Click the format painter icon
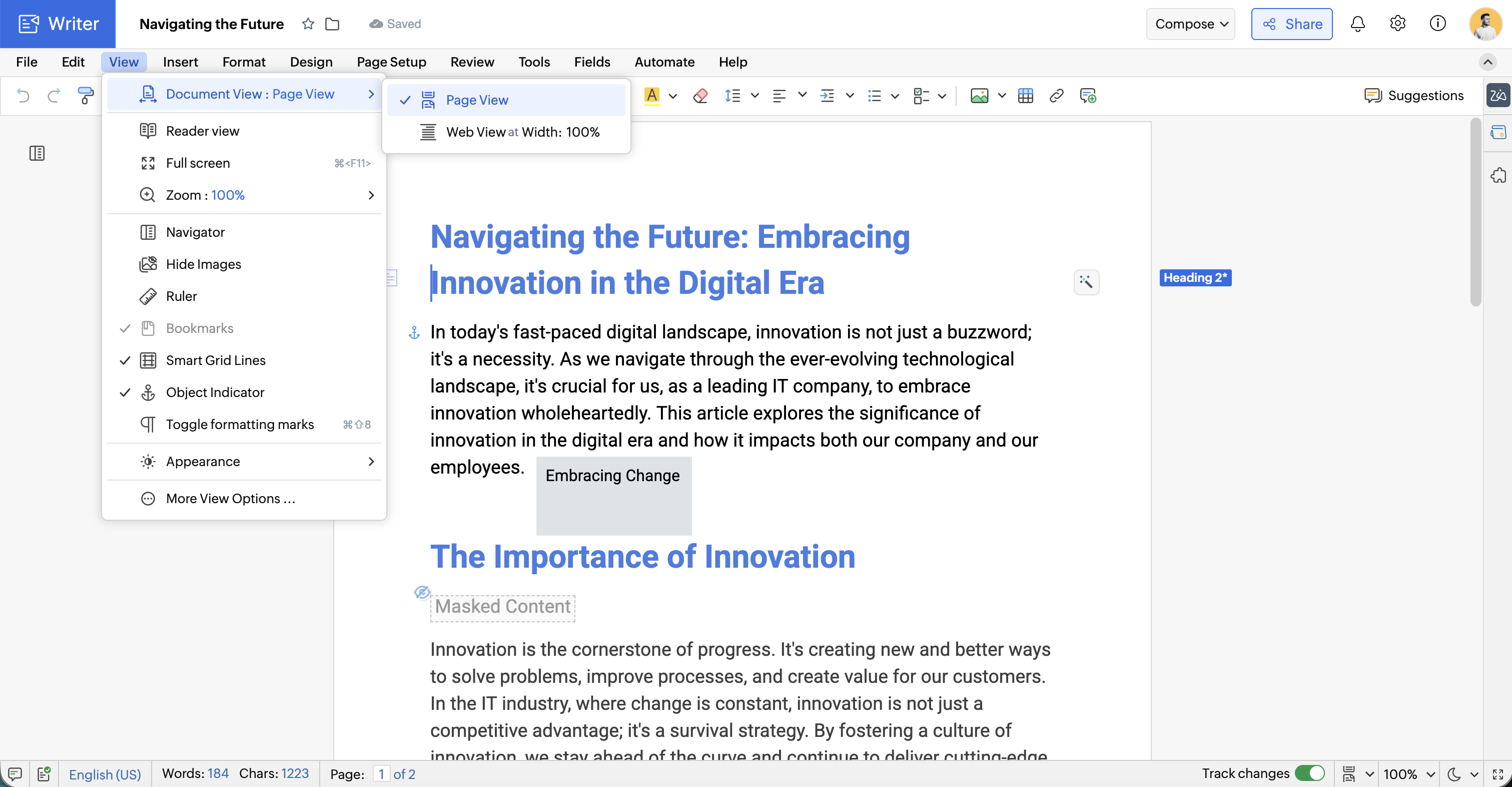Screen dimensions: 1512x787 (86, 95)
